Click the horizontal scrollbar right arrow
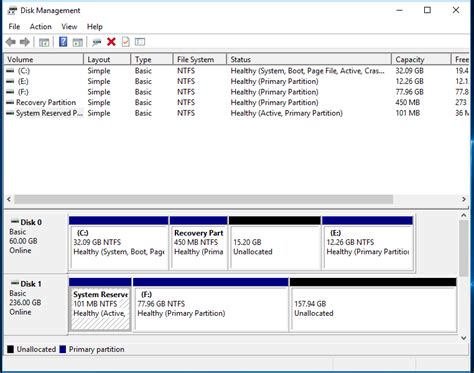 [464, 199]
